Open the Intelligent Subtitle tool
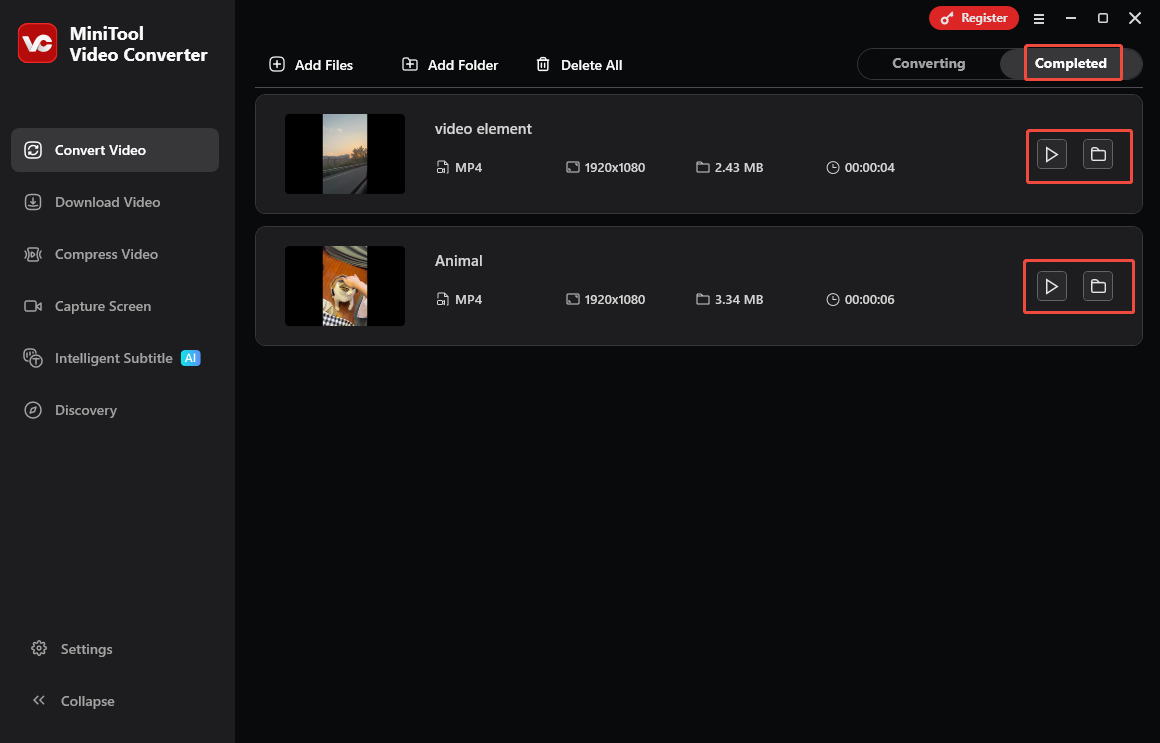Viewport: 1160px width, 743px height. pyautogui.click(x=114, y=358)
